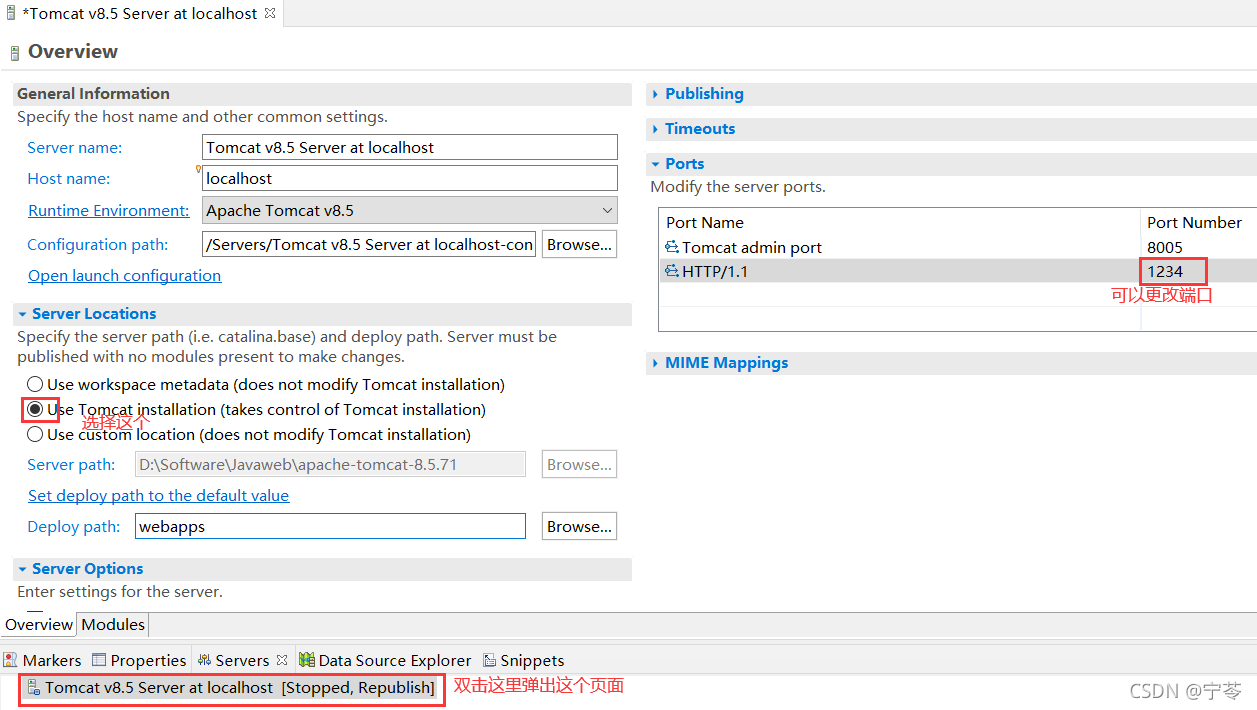Click the Properties view icon

click(x=99, y=660)
